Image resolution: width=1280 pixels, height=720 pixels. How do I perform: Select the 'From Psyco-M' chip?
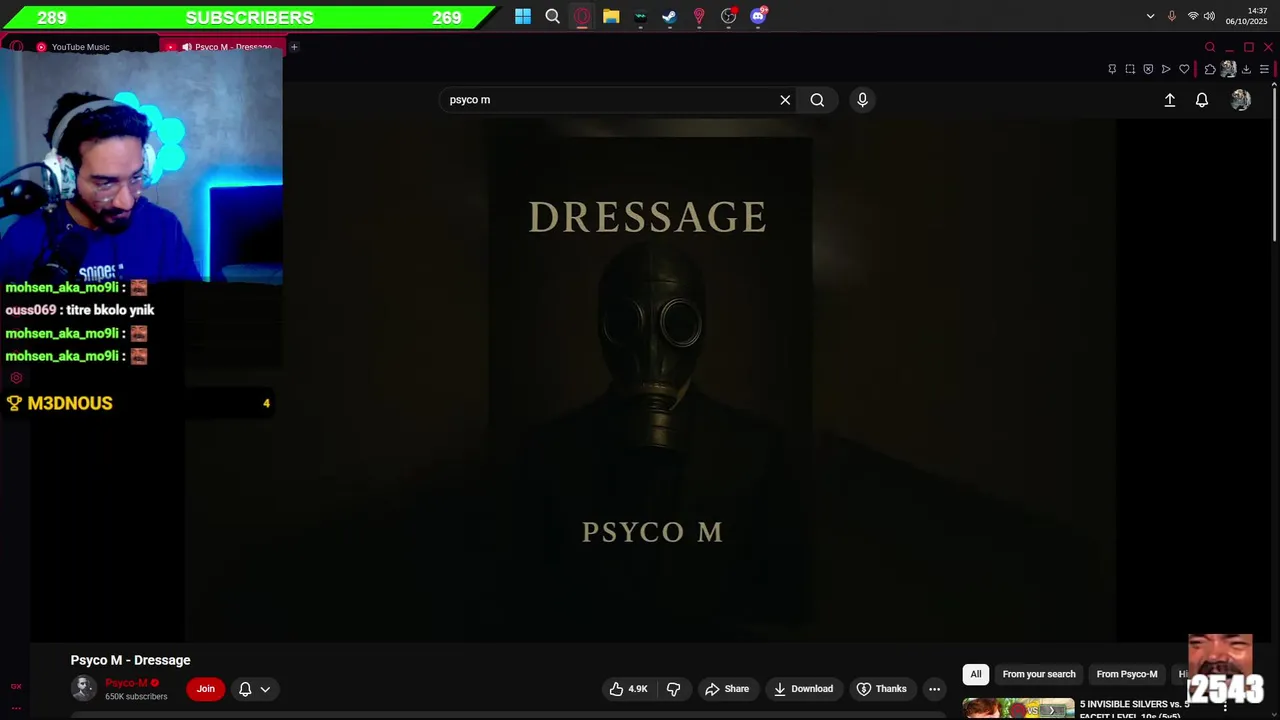tap(1127, 674)
